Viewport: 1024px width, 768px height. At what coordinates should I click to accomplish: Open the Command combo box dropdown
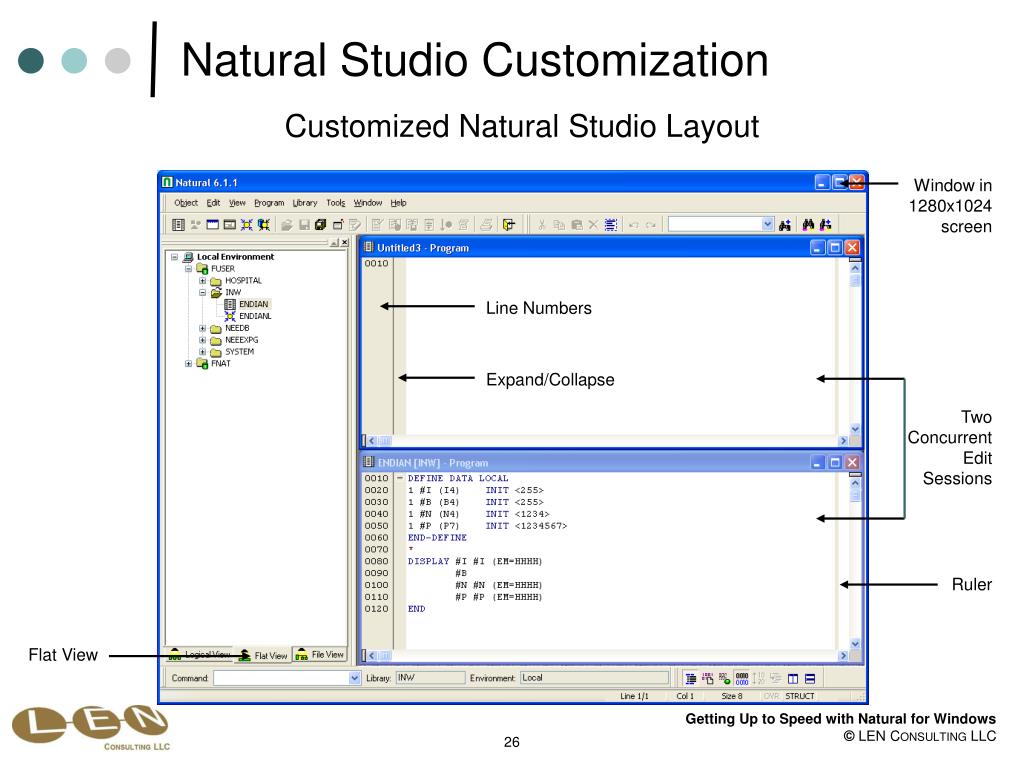[x=355, y=678]
